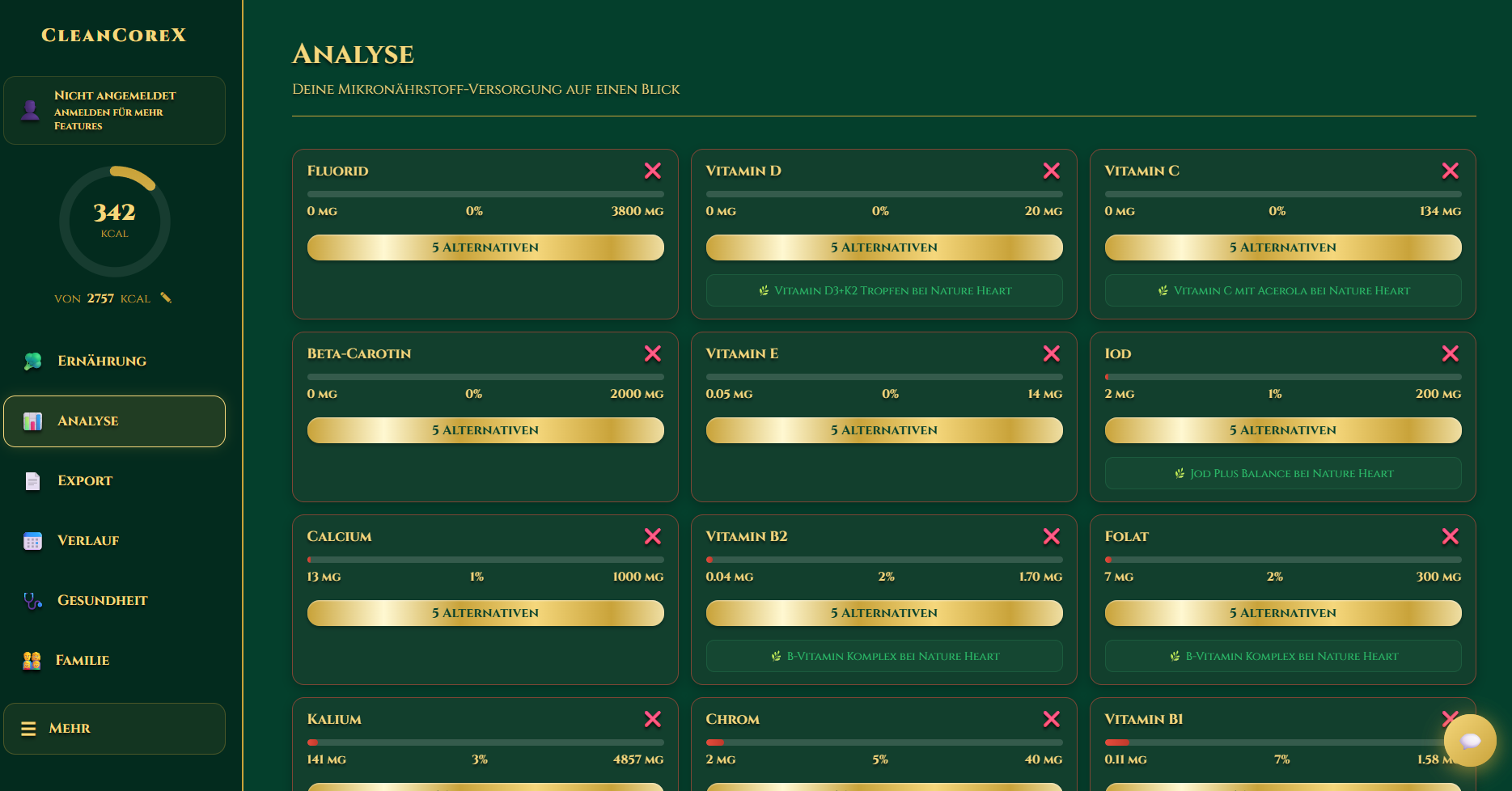Dismiss the Kalium card using X icon

pos(653,719)
